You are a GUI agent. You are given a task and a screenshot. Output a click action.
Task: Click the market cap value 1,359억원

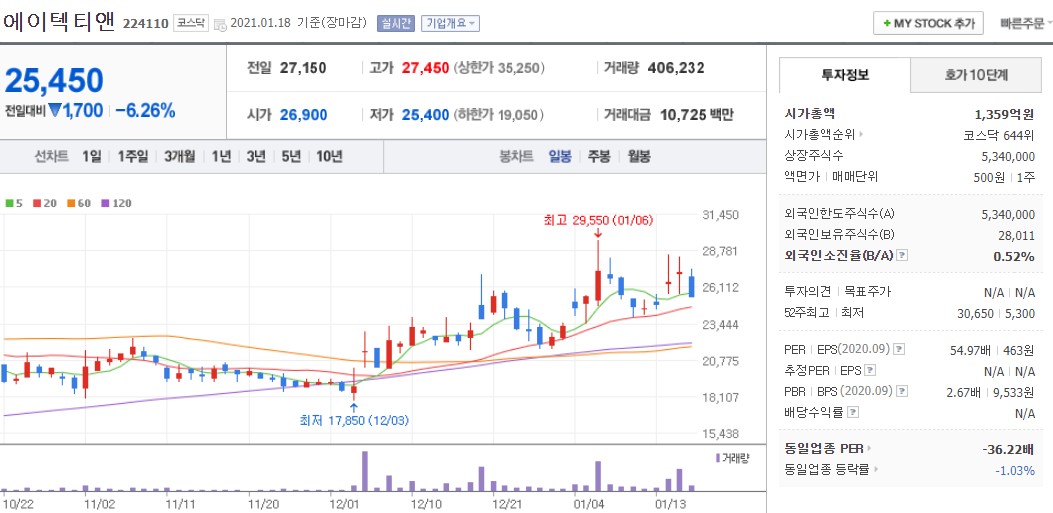(x=1005, y=113)
